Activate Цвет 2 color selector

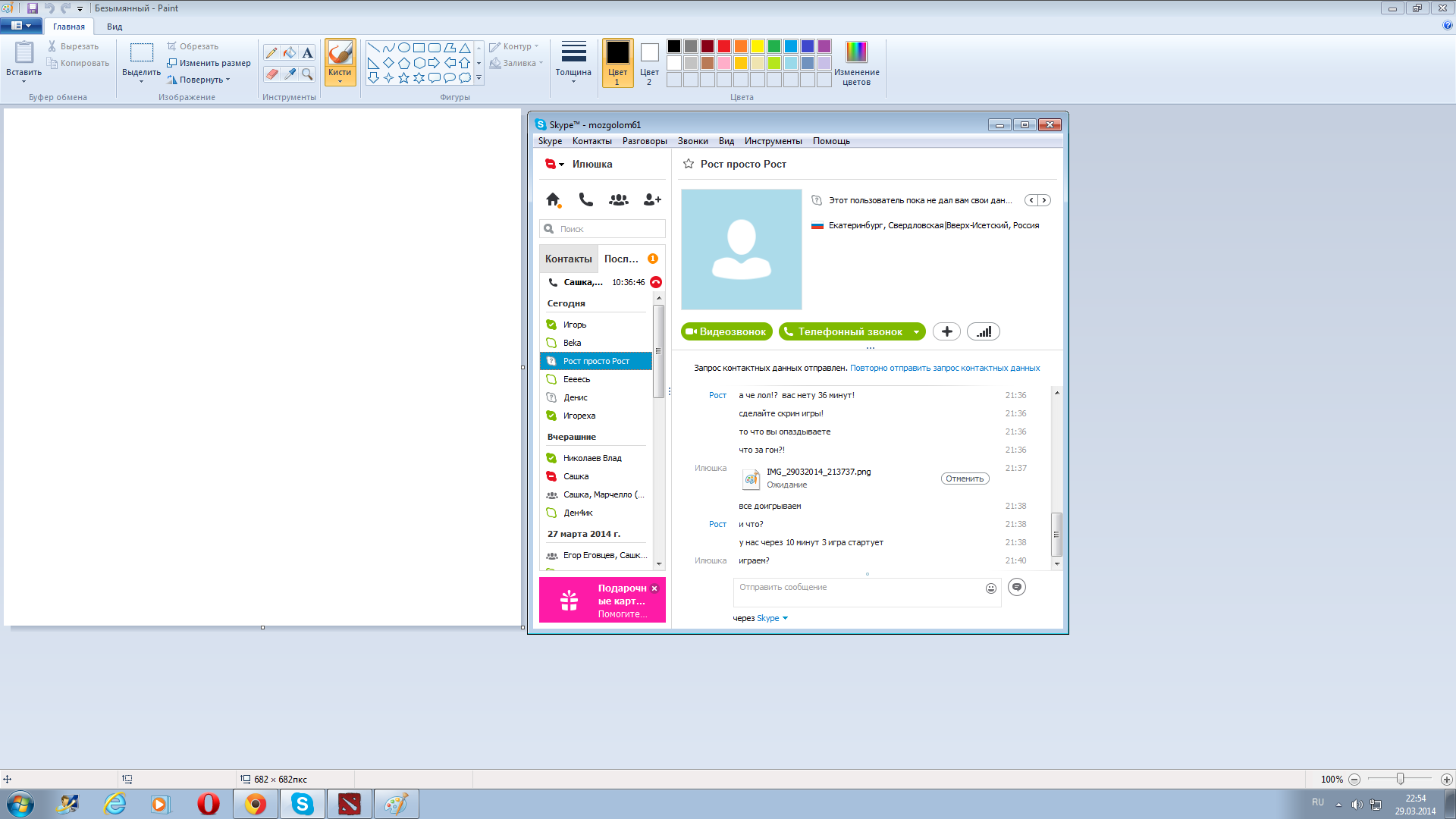(x=649, y=62)
